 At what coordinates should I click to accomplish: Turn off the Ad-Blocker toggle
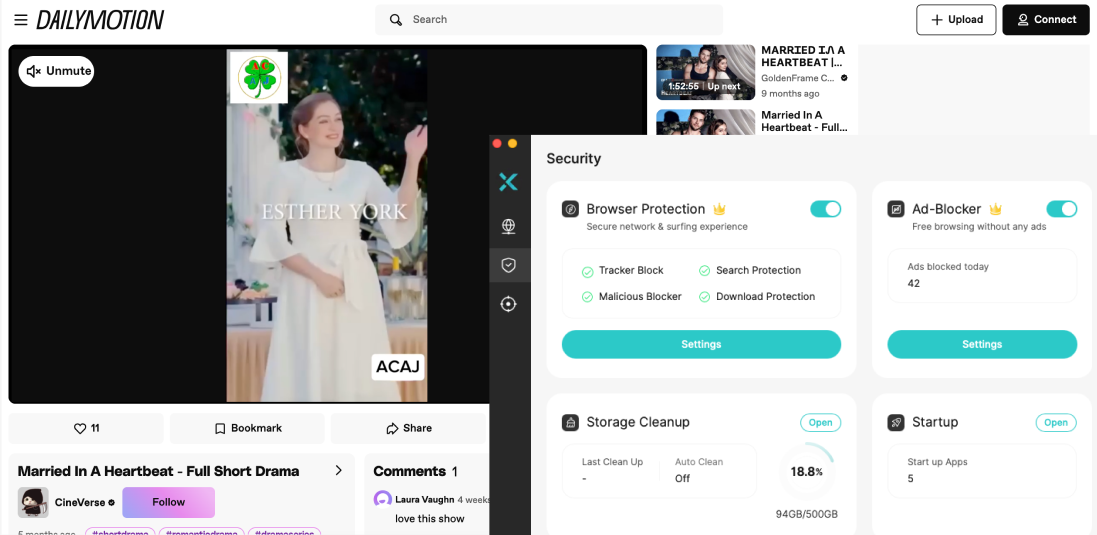pos(1061,209)
